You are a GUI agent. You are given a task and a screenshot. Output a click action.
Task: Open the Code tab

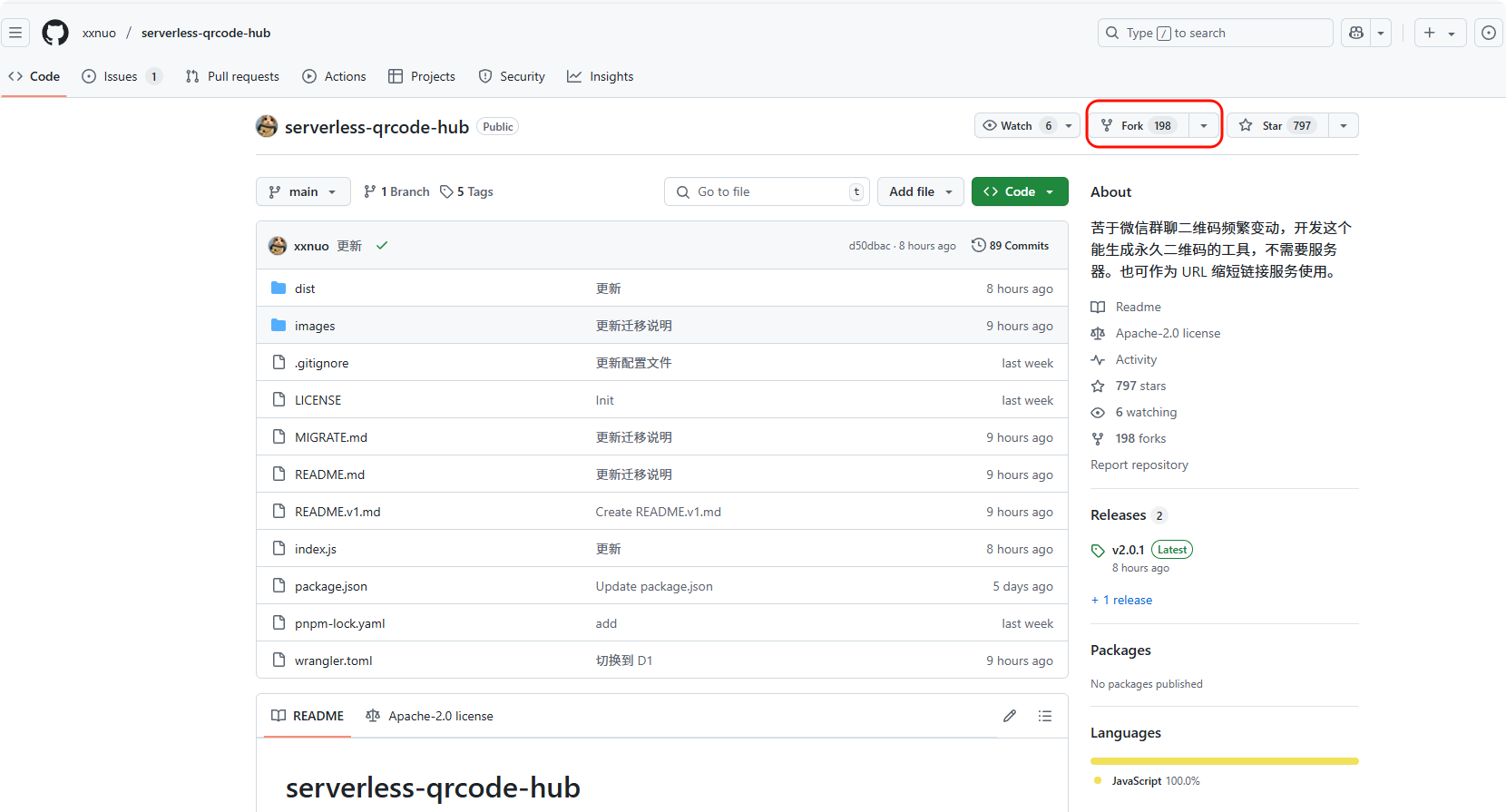click(34, 76)
